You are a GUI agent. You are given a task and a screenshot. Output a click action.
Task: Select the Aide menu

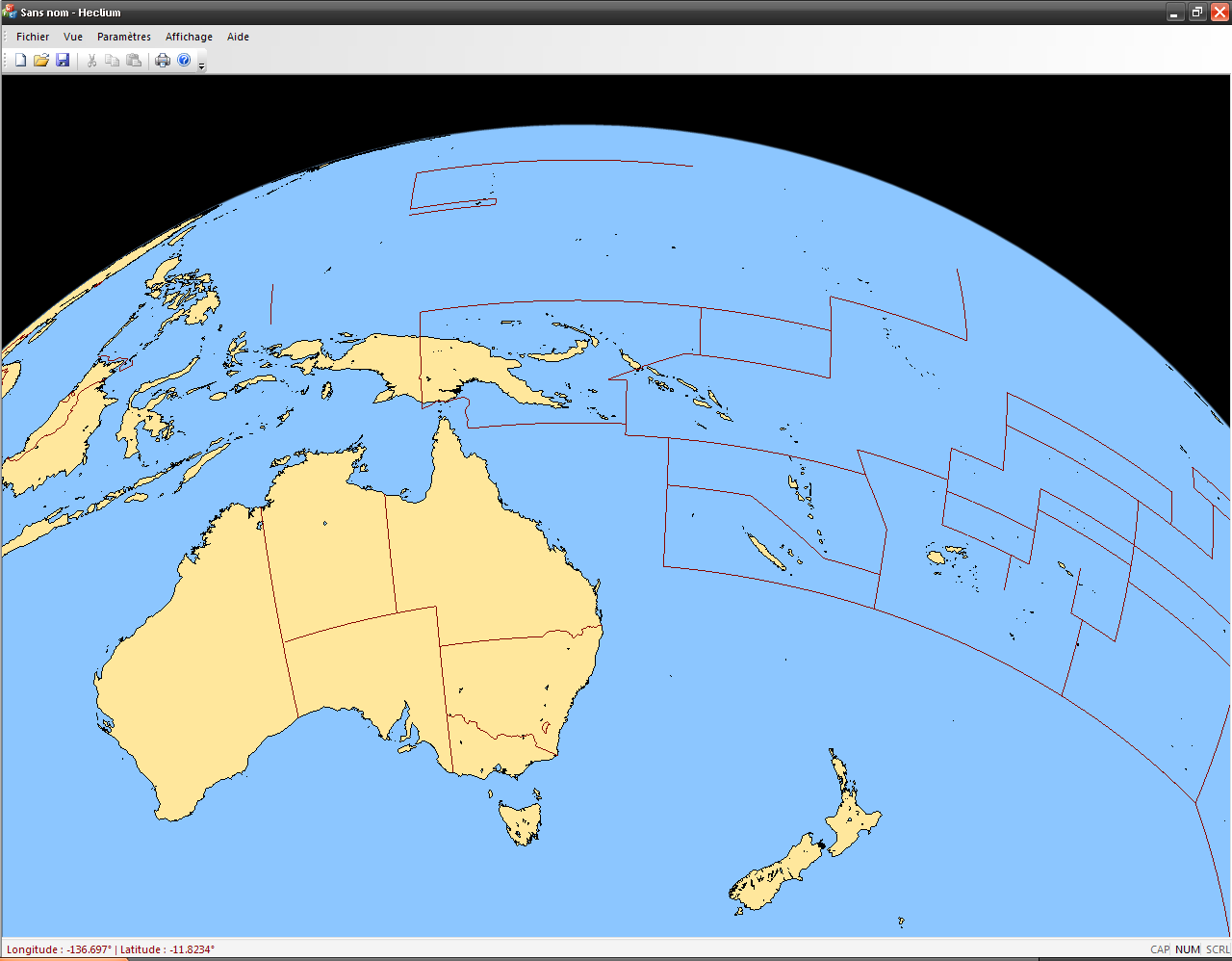click(238, 37)
